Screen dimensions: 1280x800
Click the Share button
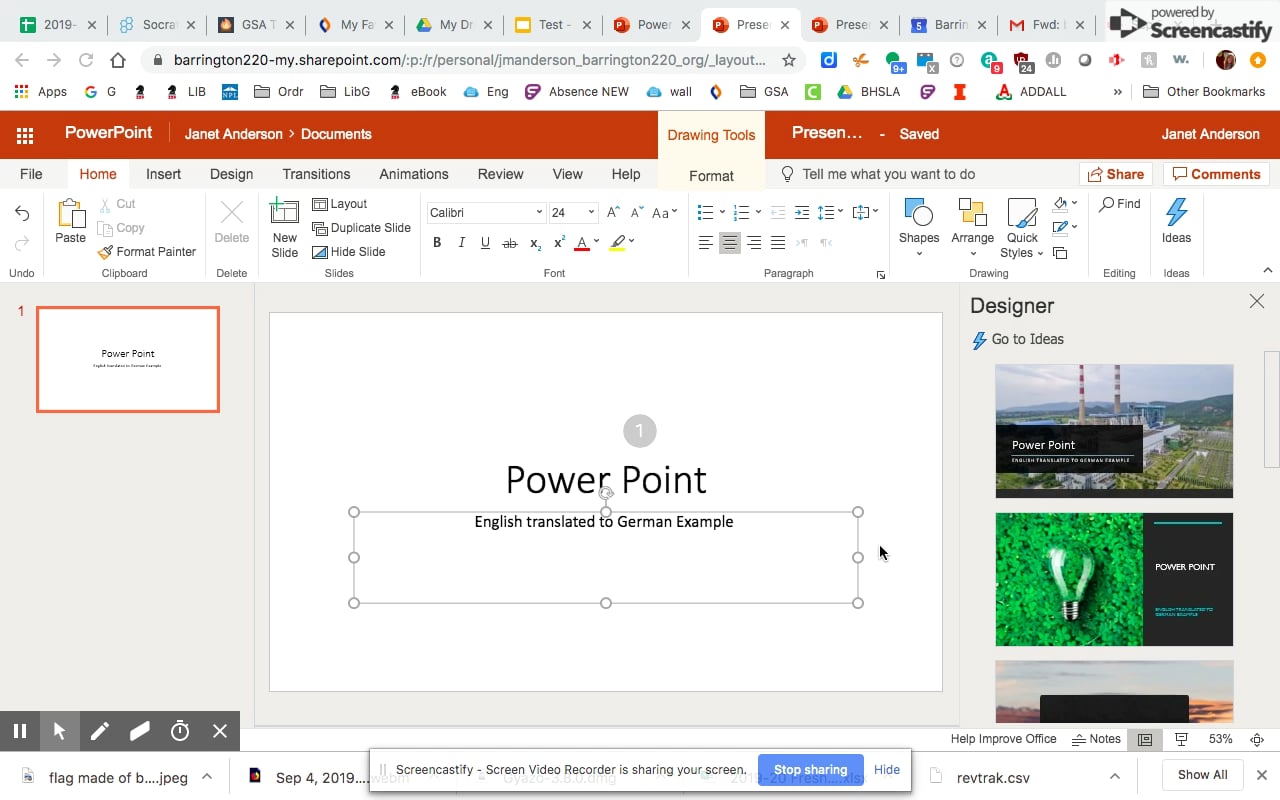click(1116, 174)
